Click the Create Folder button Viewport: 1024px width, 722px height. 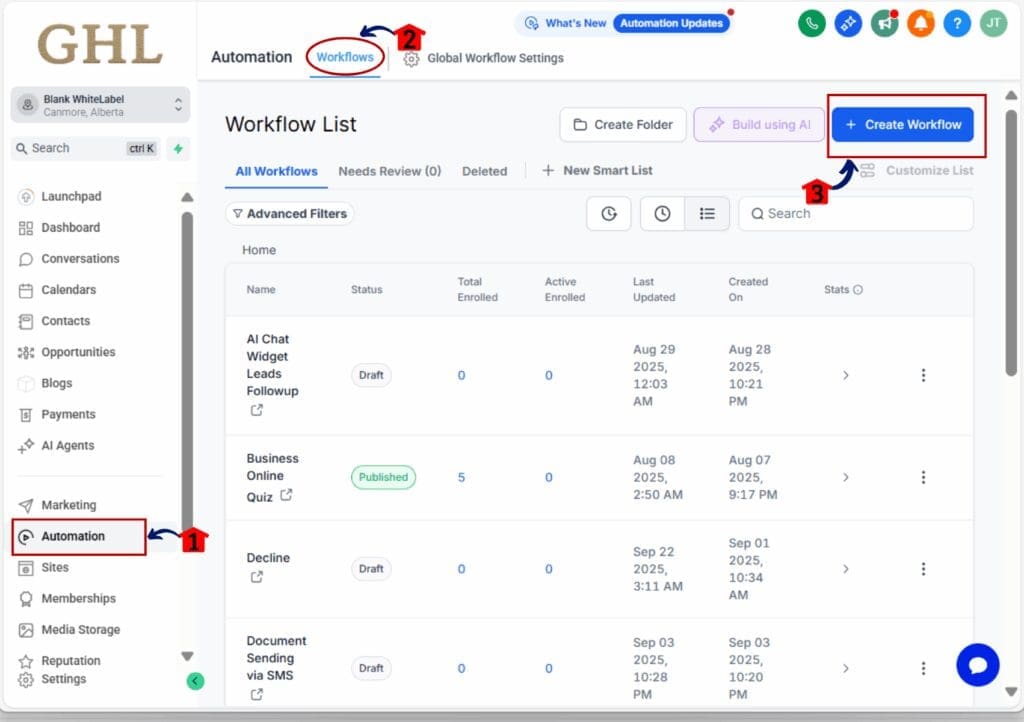click(622, 125)
